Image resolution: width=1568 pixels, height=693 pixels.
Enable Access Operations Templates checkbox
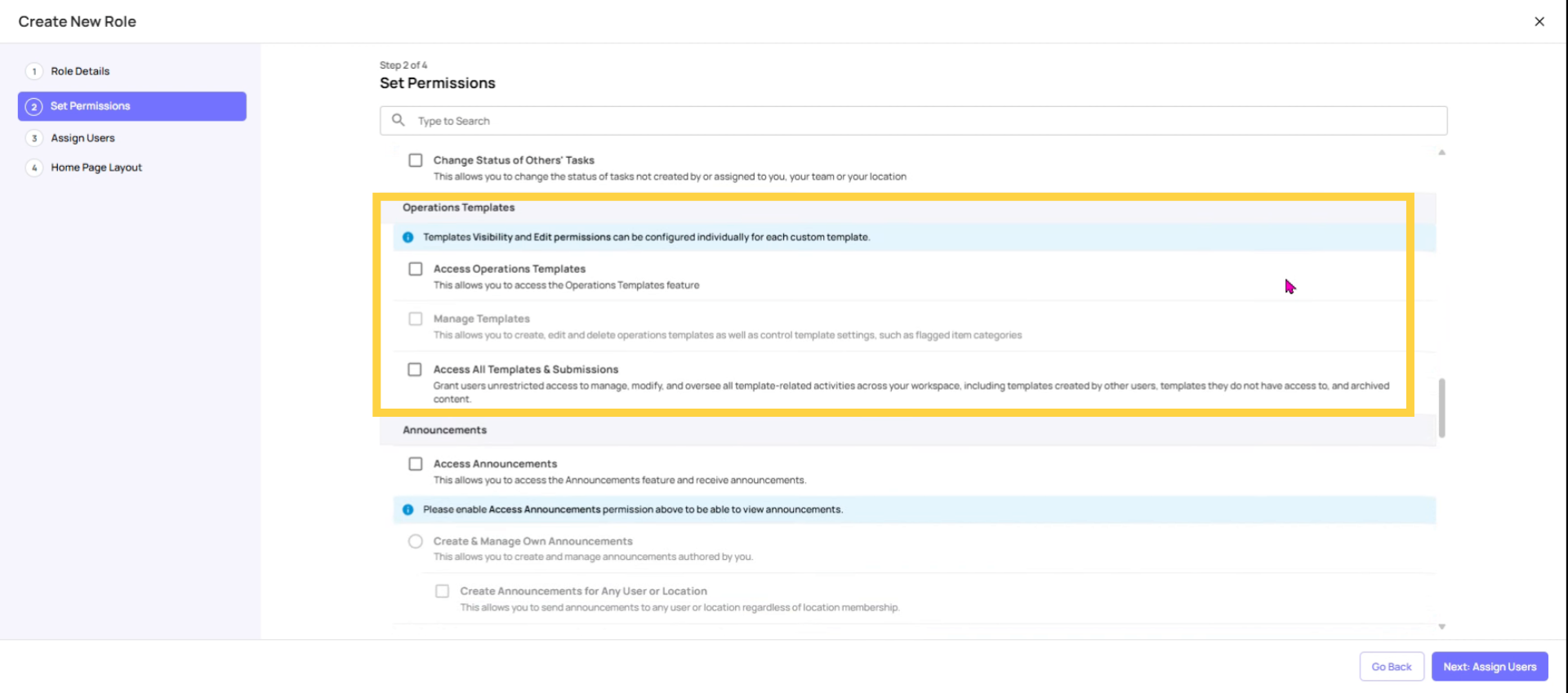(416, 269)
